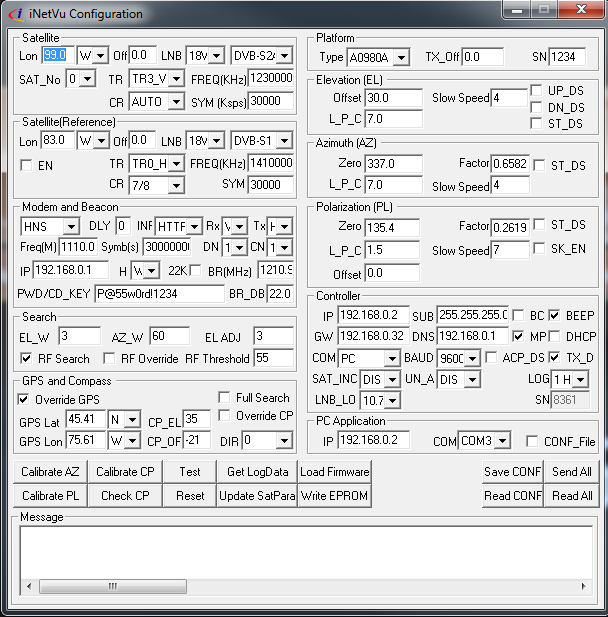Toggle the SK_EN polarization checkbox
This screenshot has width=608, height=617.
click(x=539, y=248)
